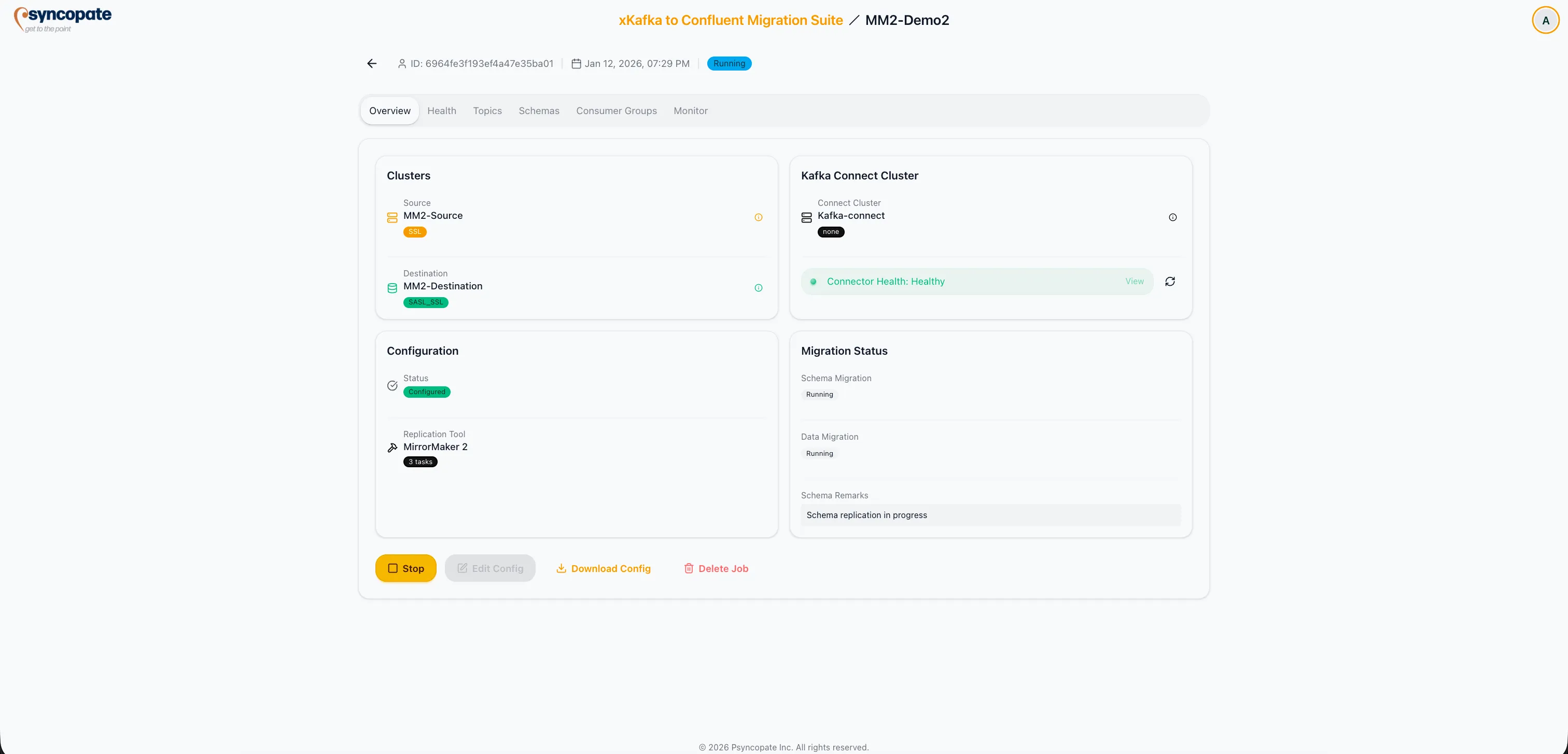
Task: Switch to the Monitor tab
Action: [690, 111]
